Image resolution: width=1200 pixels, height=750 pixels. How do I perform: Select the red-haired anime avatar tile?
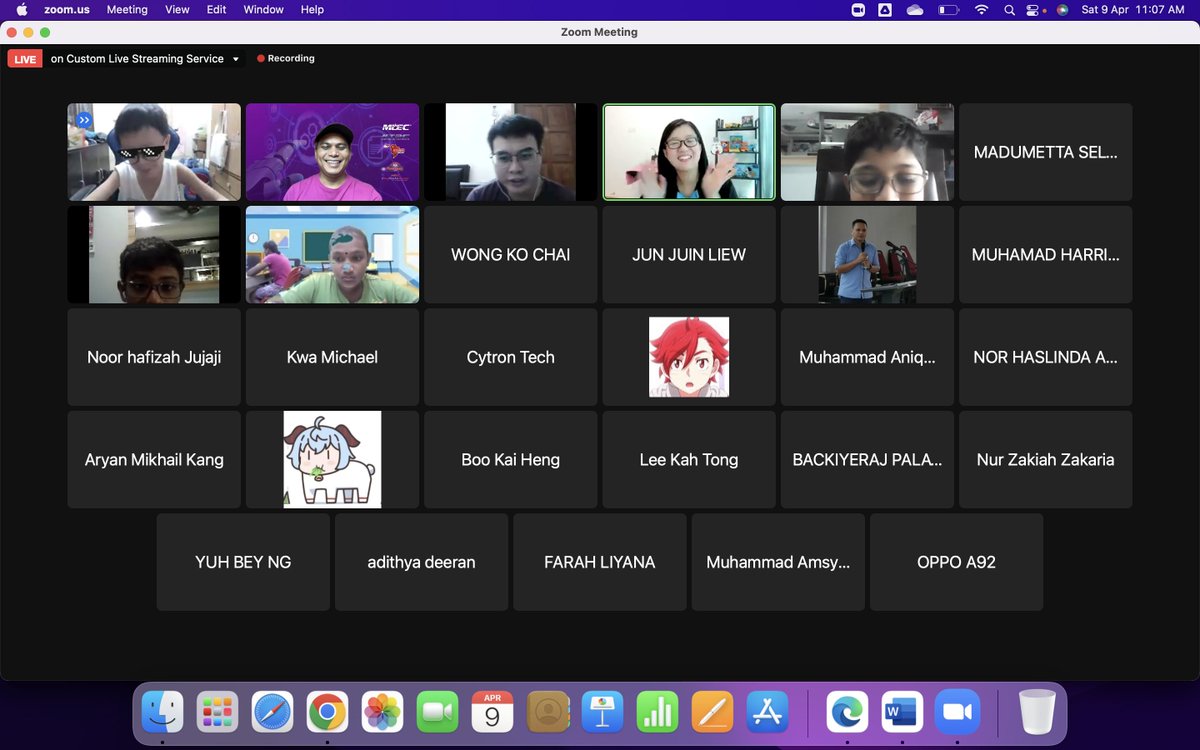pos(689,357)
